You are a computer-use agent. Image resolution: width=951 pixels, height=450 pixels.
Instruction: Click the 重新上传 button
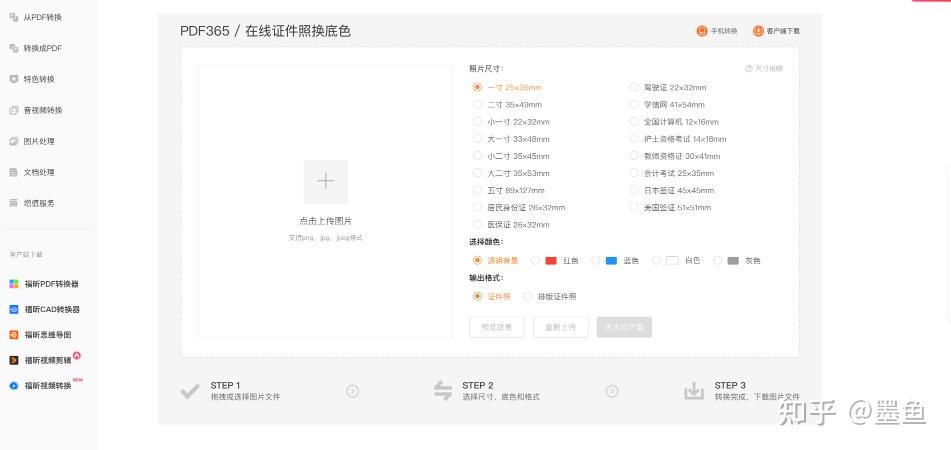[x=560, y=327]
